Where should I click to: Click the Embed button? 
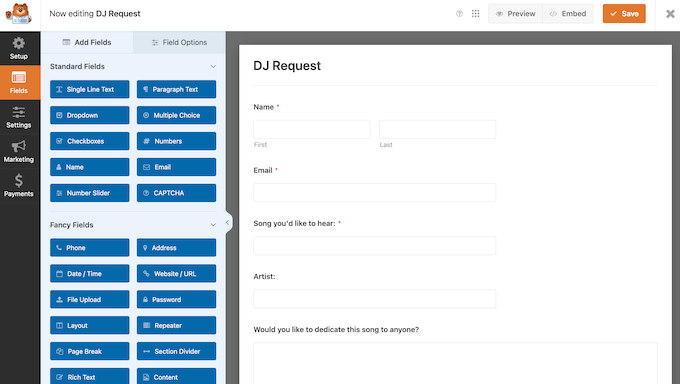[x=568, y=14]
